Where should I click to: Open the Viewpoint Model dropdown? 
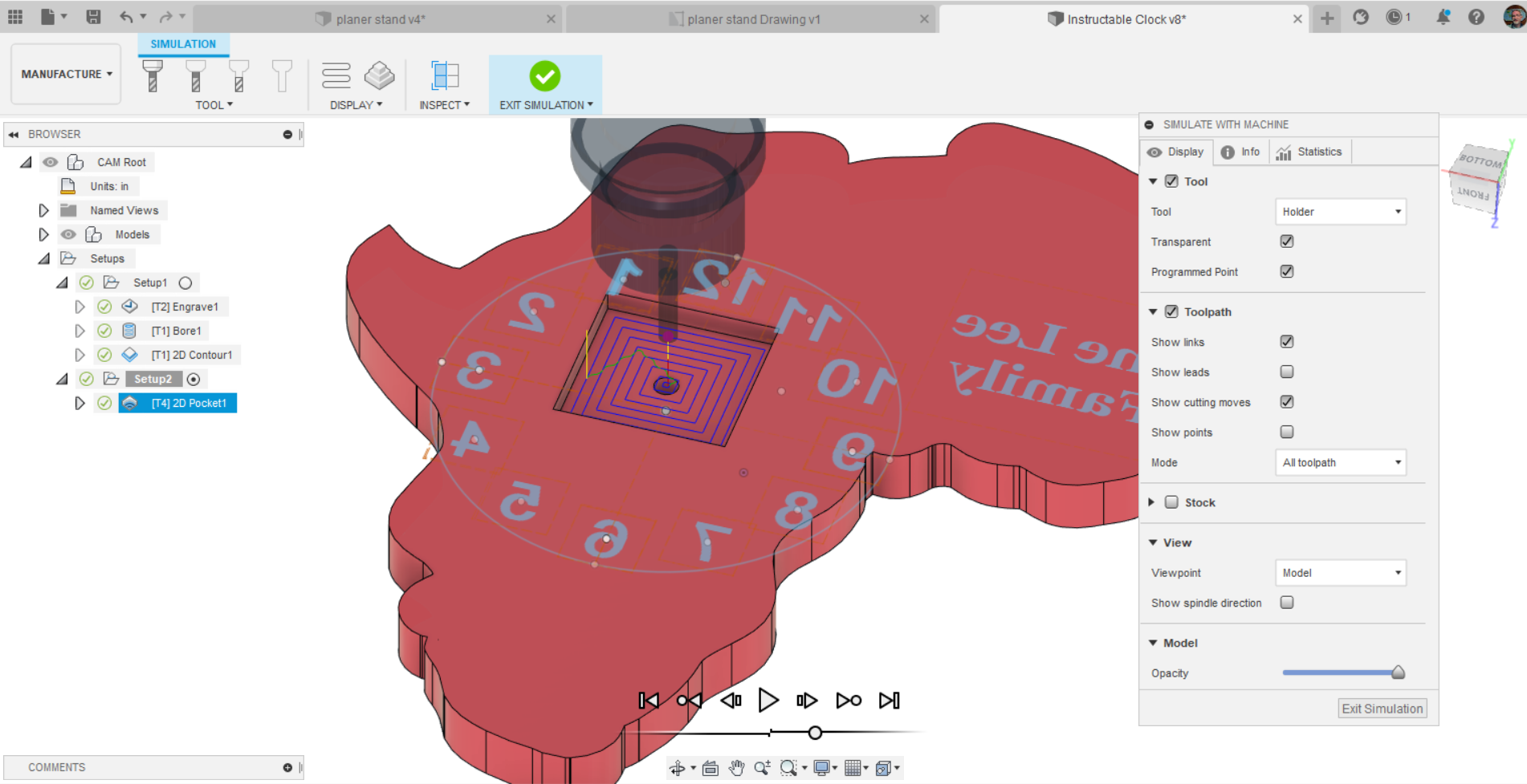[x=1341, y=573]
